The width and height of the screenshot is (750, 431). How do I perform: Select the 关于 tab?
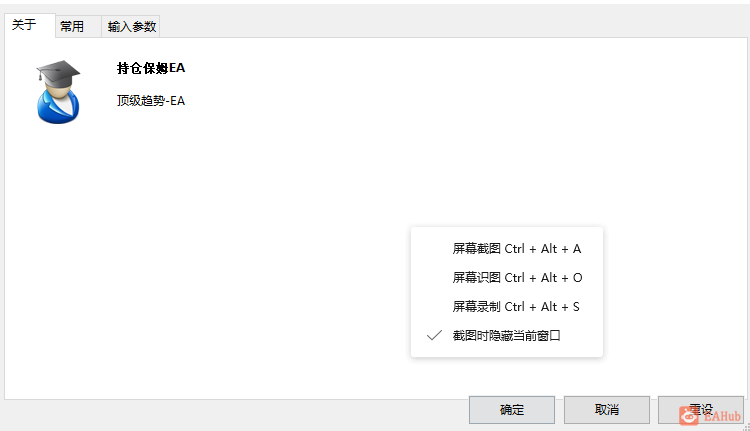pyautogui.click(x=24, y=25)
